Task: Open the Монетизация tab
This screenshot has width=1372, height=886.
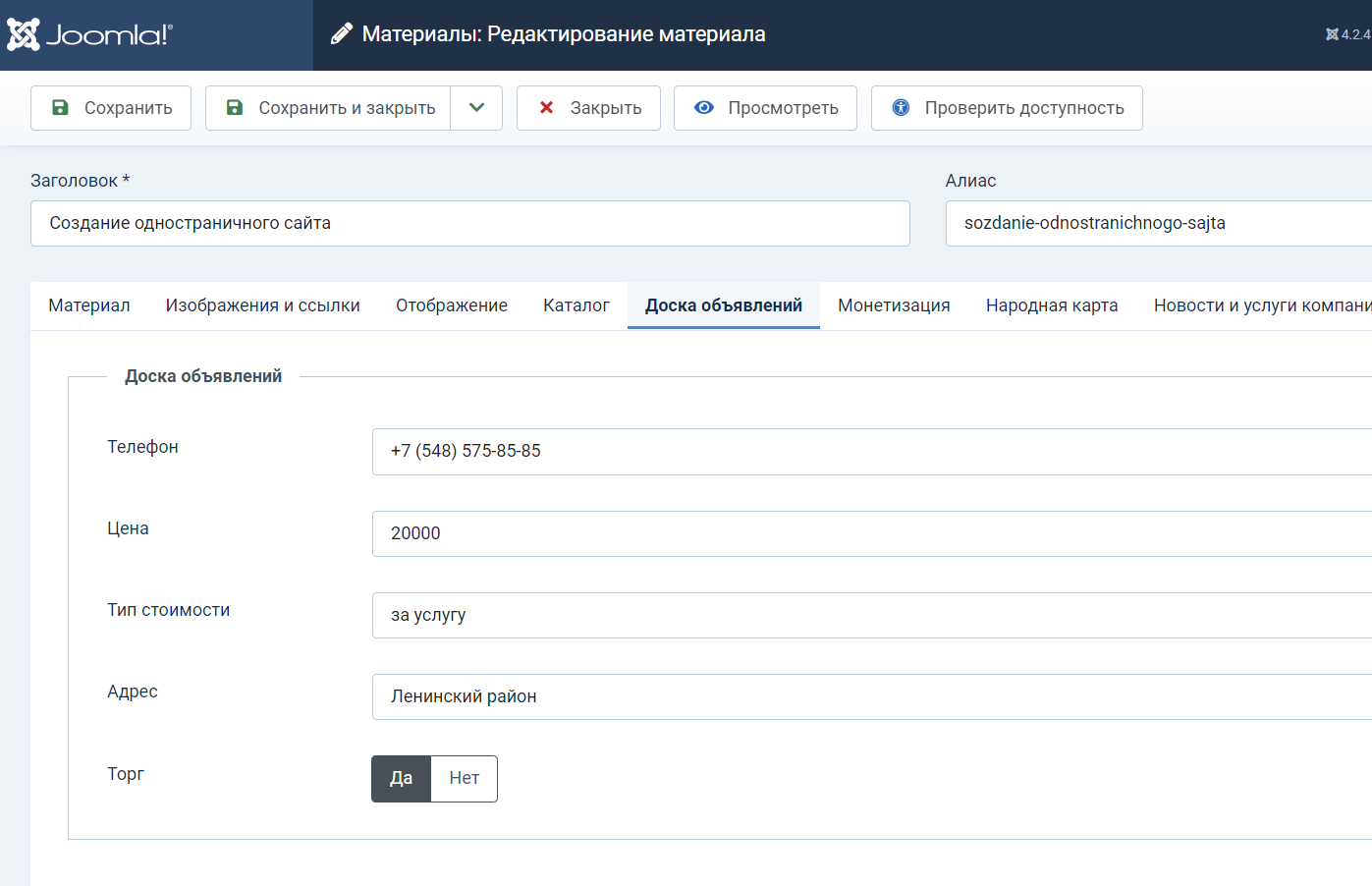Action: [894, 305]
